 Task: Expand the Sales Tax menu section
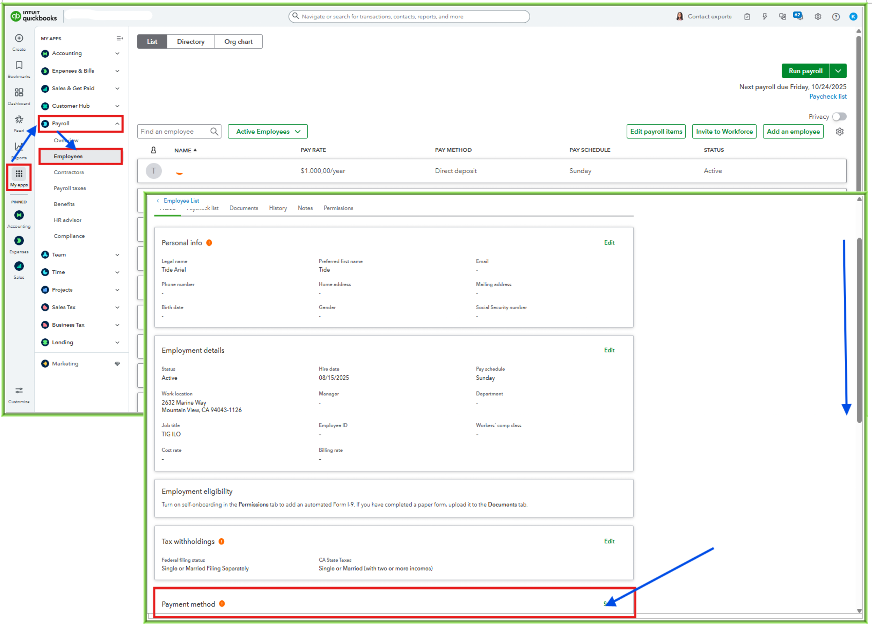(117, 307)
